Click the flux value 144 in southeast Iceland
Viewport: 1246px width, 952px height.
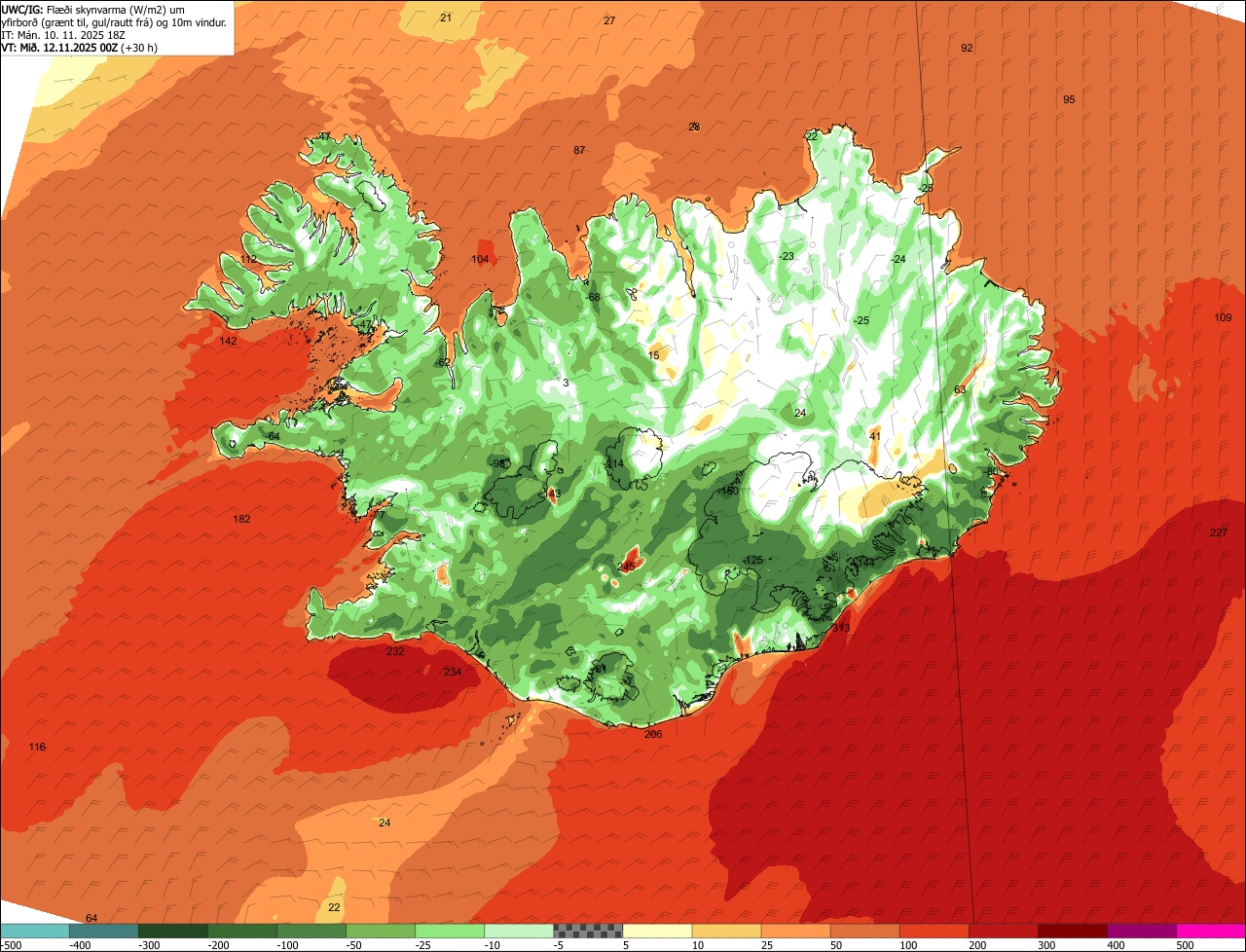[864, 563]
